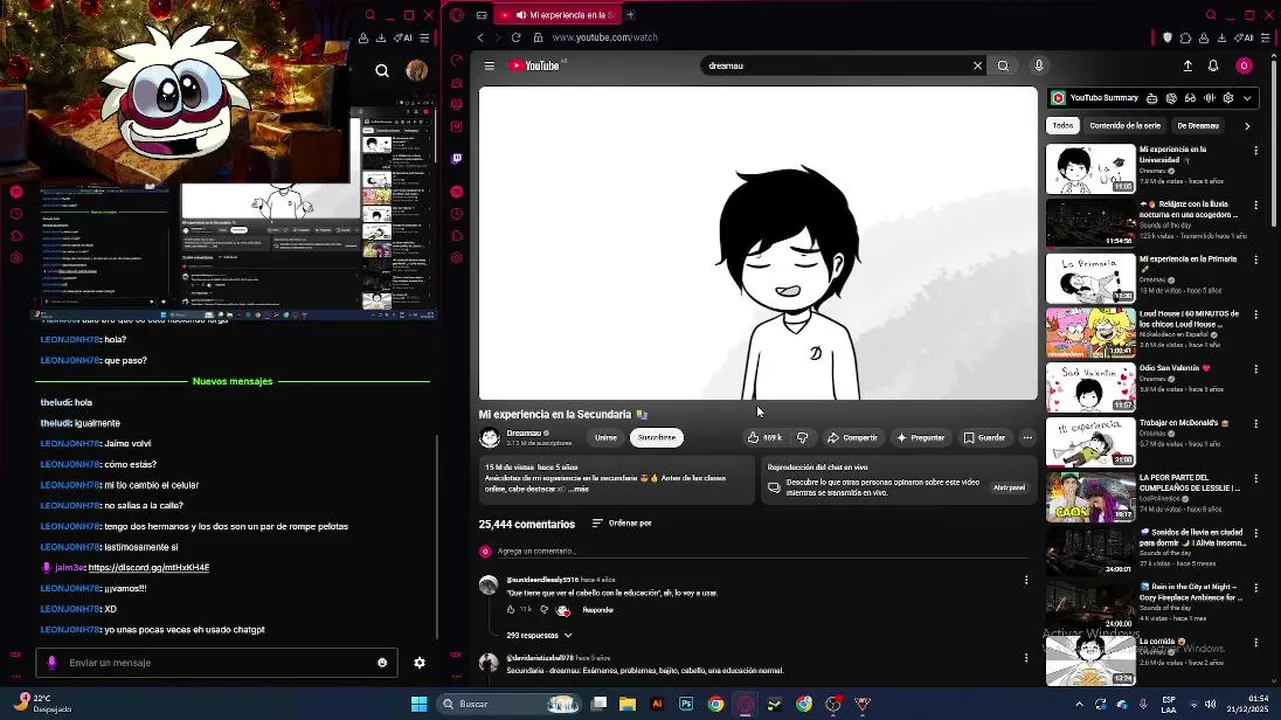Click the ad-blocker shield icon in address bar
The height and width of the screenshot is (720, 1281).
pyautogui.click(x=1167, y=38)
